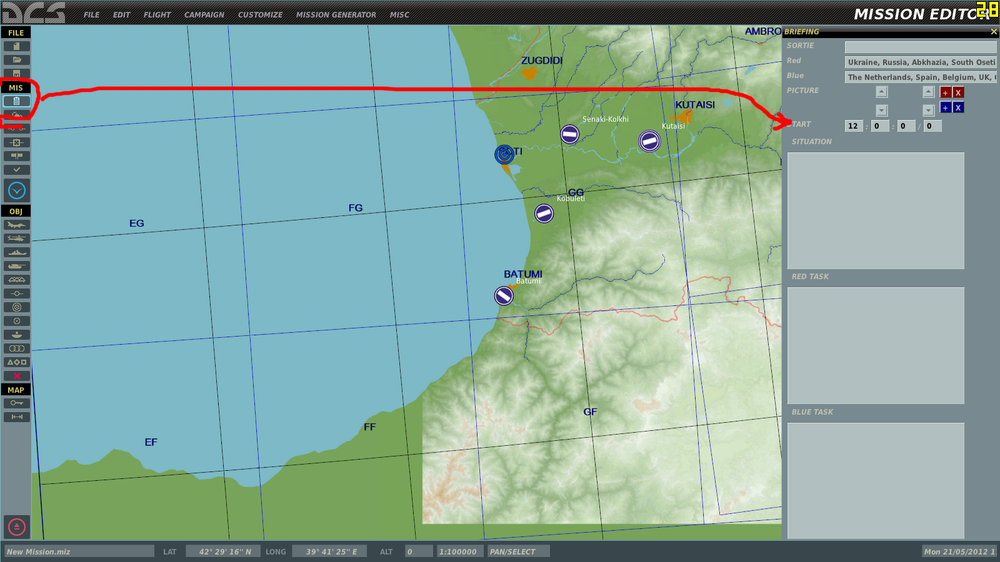The height and width of the screenshot is (562, 1000).
Task: Click the New Mission file icon
Action: [x=17, y=46]
